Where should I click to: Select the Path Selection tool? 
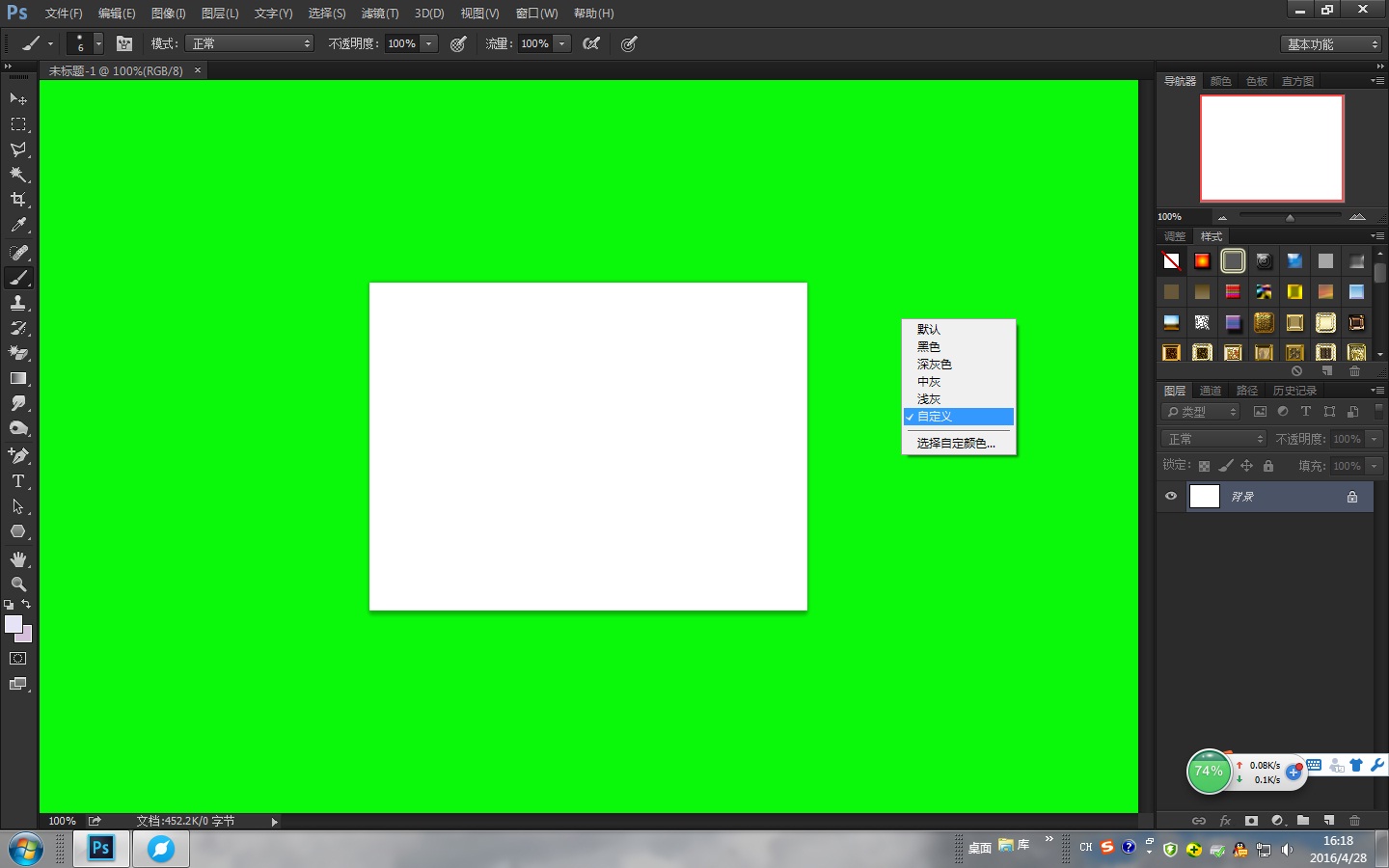click(x=18, y=505)
